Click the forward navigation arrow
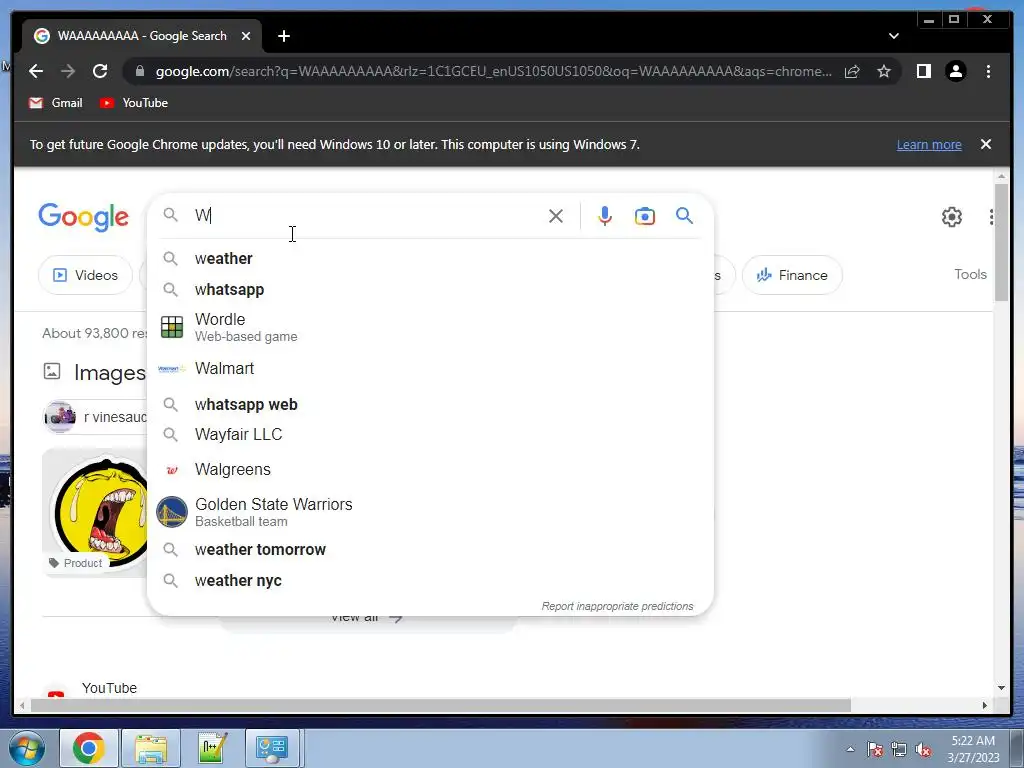This screenshot has width=1024, height=768. [68, 71]
